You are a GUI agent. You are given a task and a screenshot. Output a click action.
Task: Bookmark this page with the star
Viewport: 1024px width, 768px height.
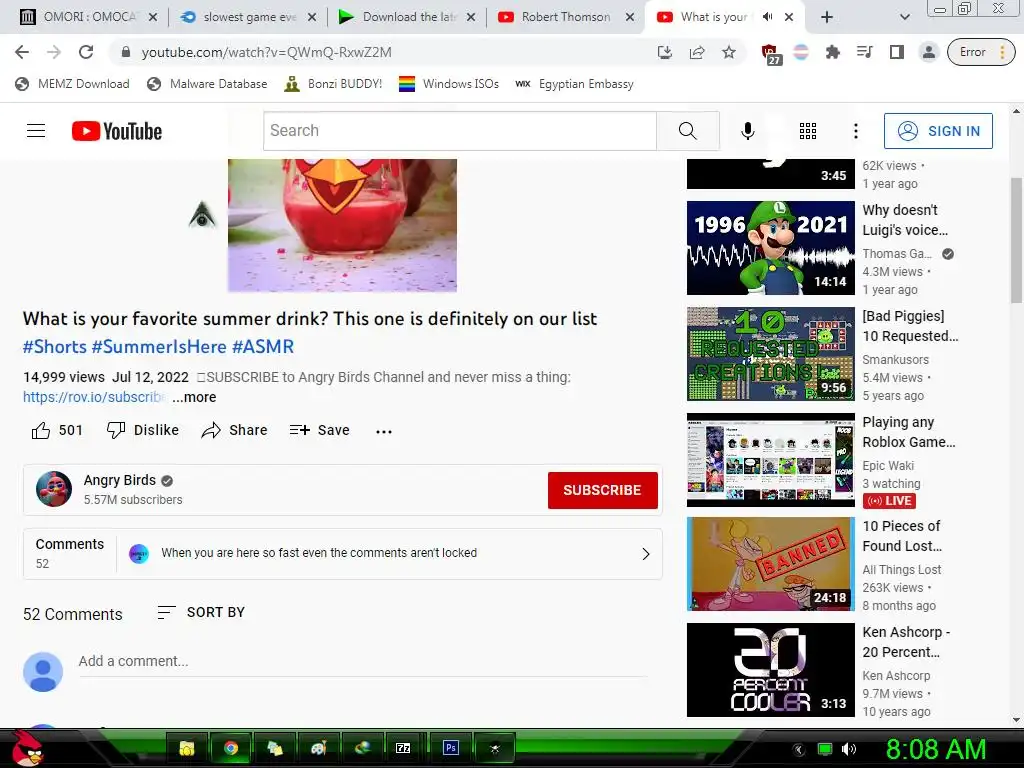click(x=729, y=52)
